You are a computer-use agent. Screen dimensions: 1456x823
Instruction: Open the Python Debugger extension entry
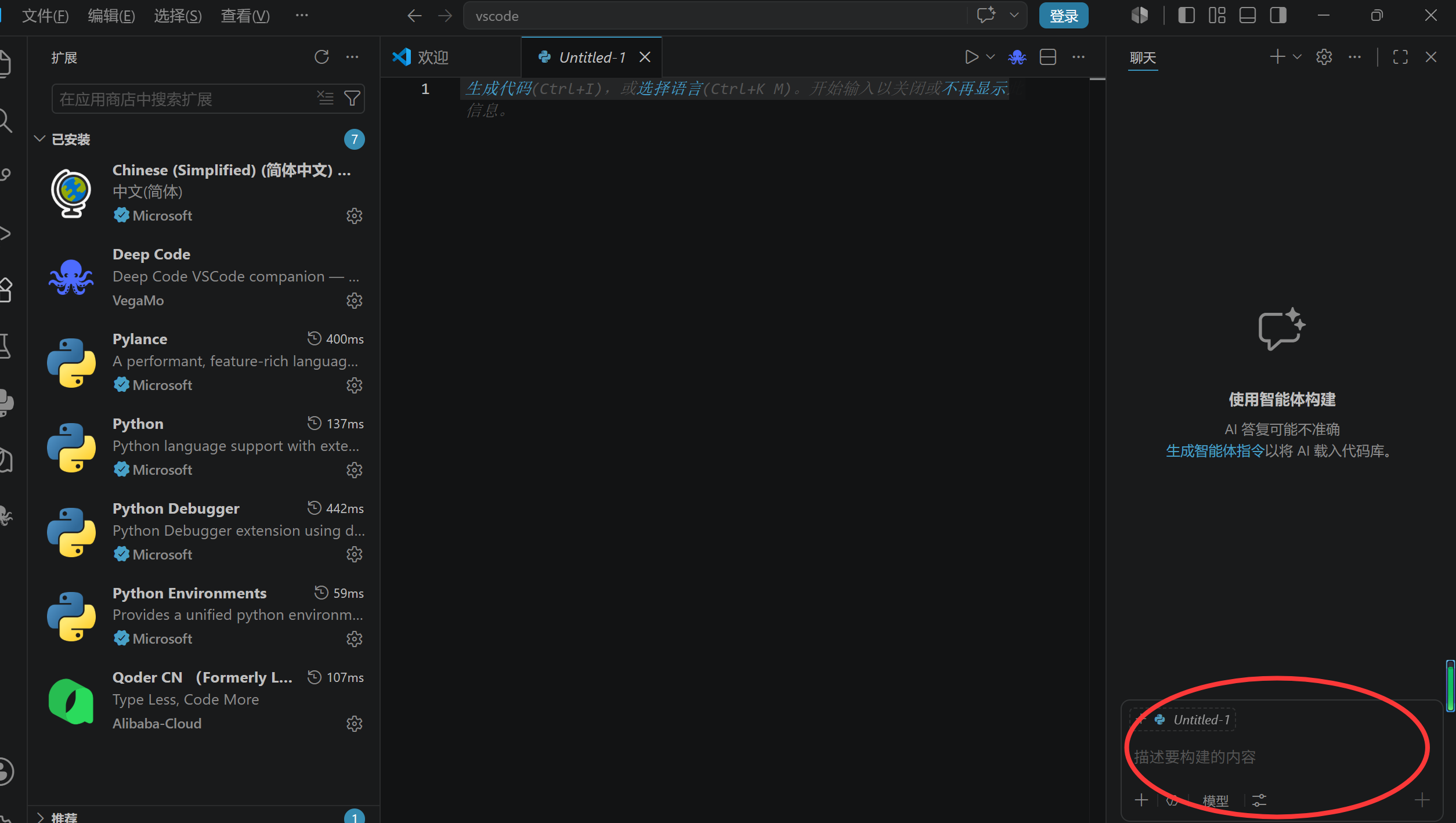coord(204,532)
